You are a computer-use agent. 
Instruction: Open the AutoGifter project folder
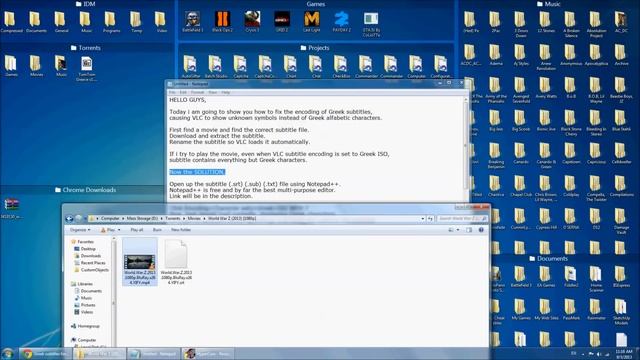[190, 67]
